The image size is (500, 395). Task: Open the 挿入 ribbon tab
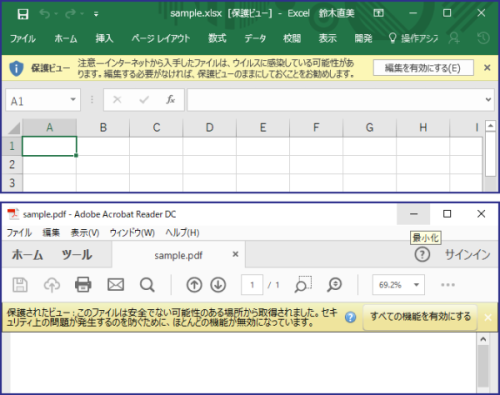click(x=104, y=39)
